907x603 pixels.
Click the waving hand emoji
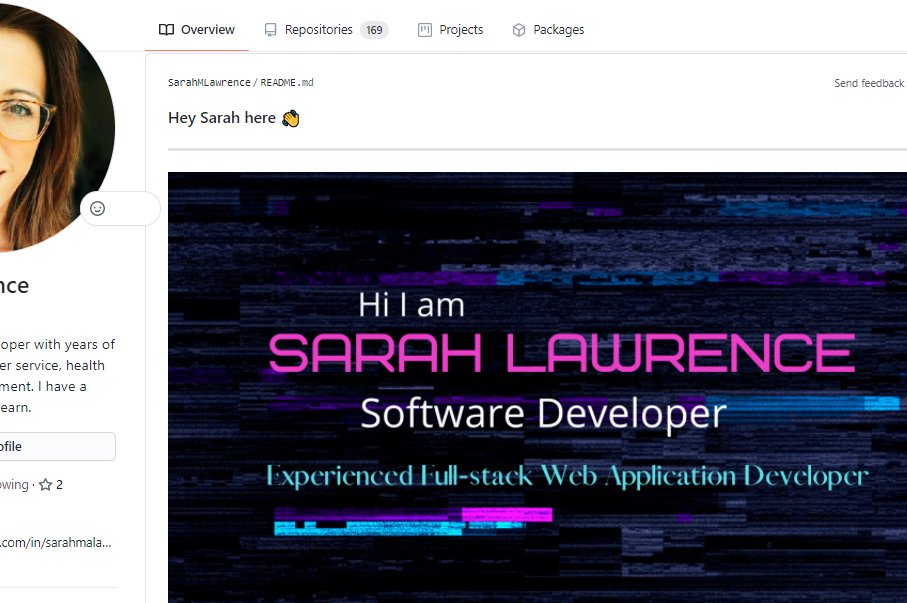(290, 118)
